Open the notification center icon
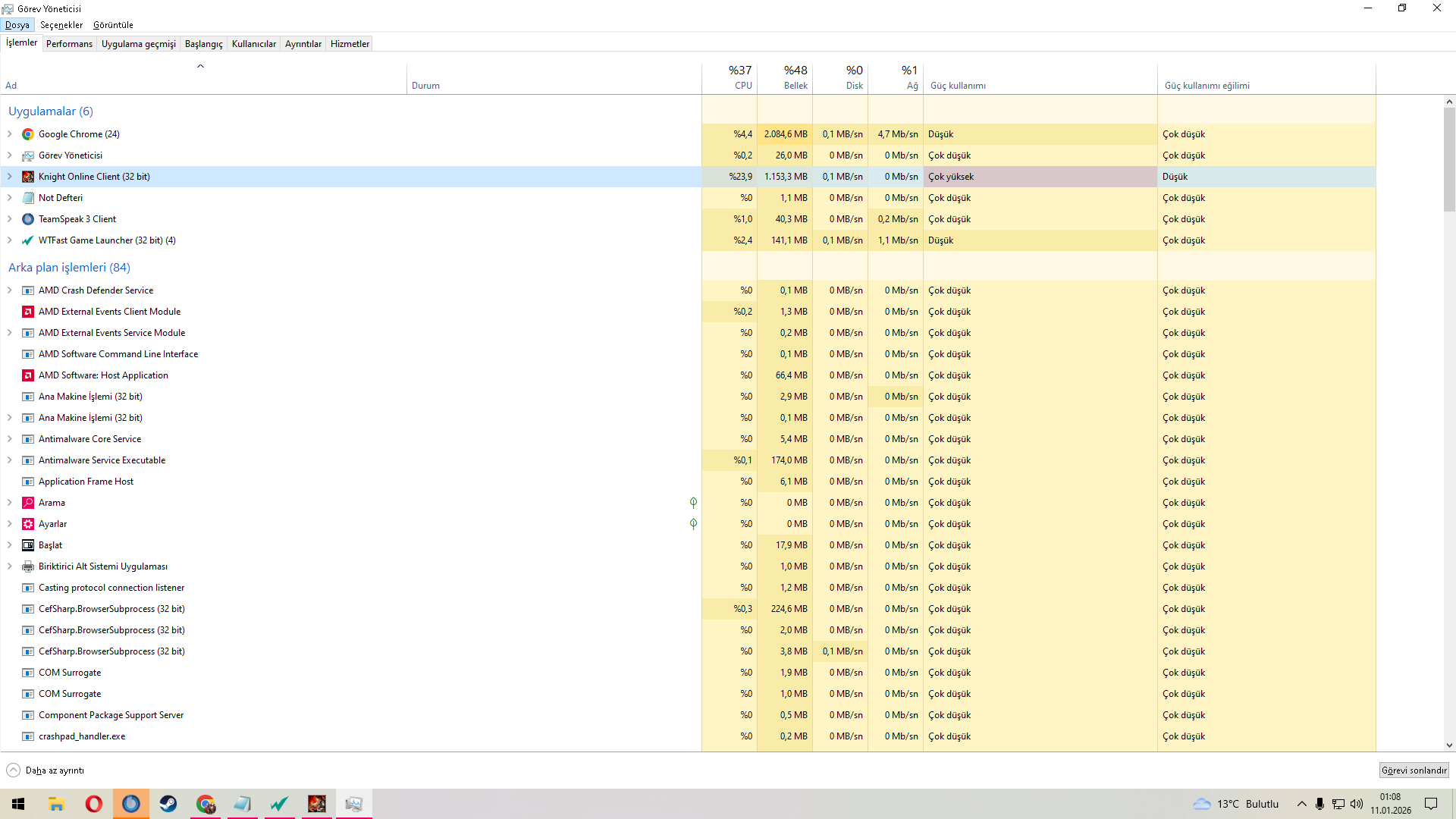This screenshot has height=819, width=1456. 1431,804
